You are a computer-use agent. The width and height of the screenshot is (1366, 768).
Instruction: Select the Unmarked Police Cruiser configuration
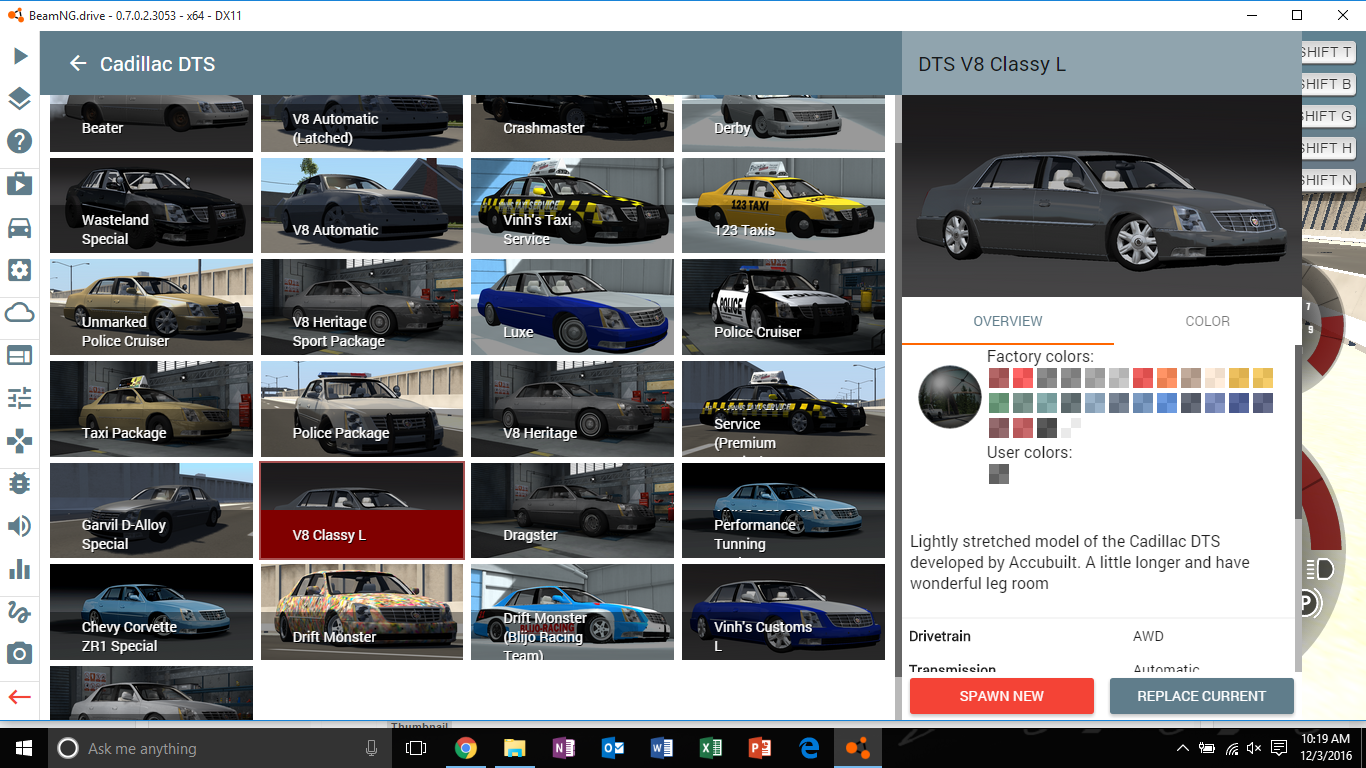pyautogui.click(x=151, y=307)
